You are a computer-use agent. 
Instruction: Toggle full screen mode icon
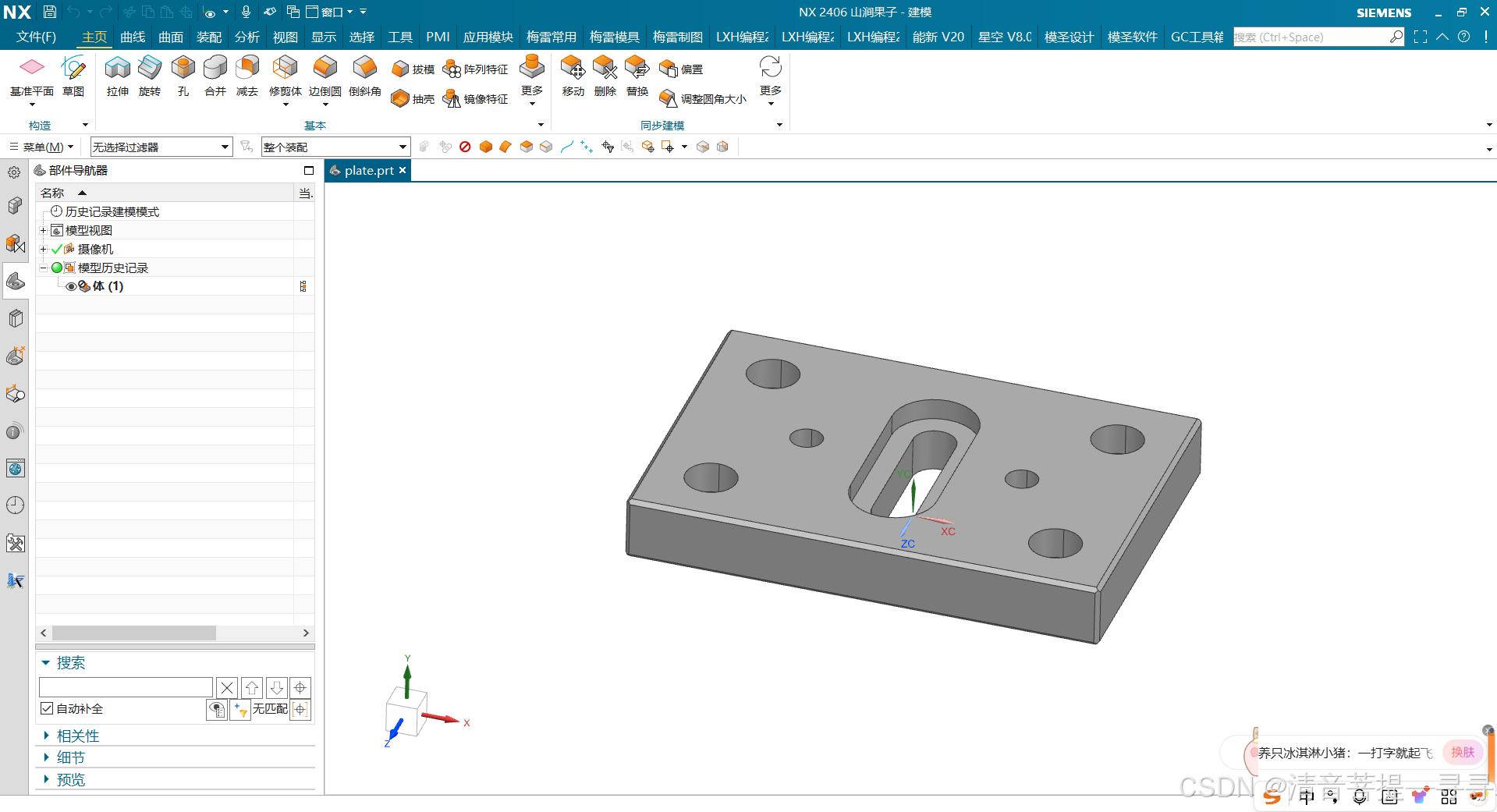click(1421, 37)
